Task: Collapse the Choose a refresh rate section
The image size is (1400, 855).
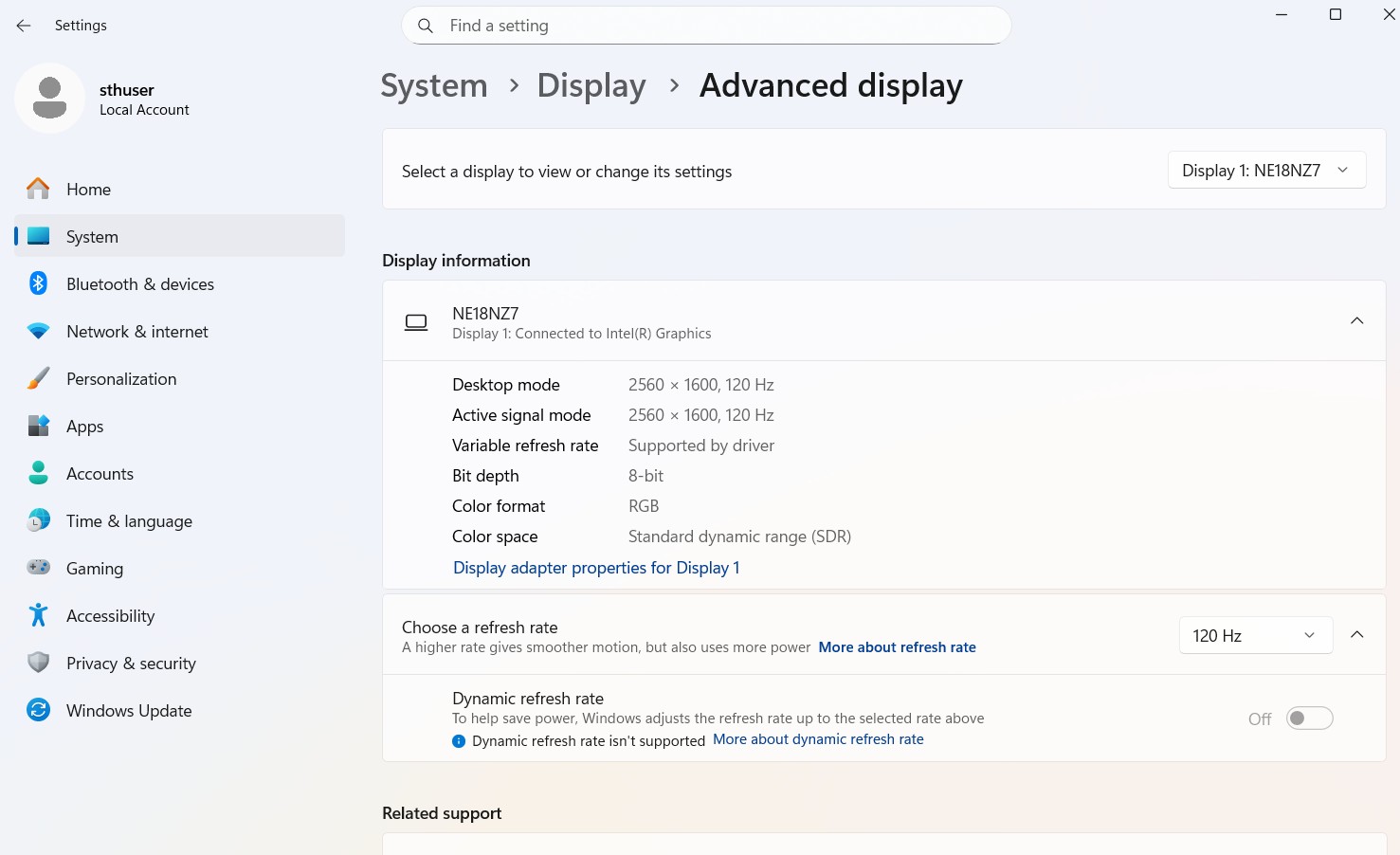Action: coord(1356,635)
